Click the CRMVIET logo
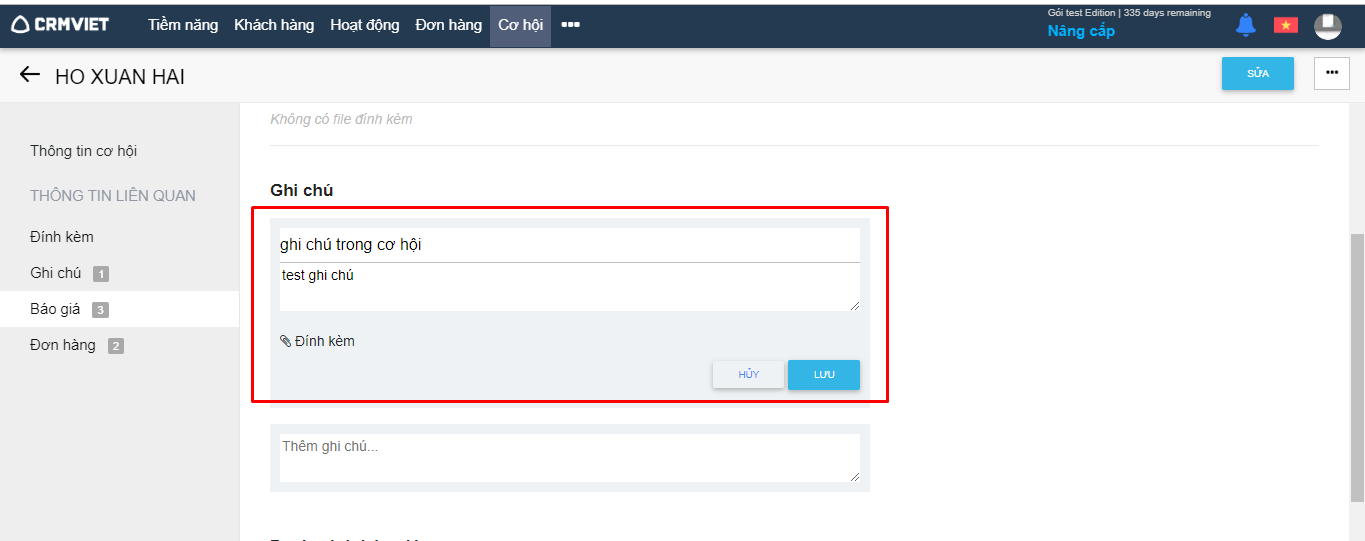The image size is (1365, 541). click(60, 25)
